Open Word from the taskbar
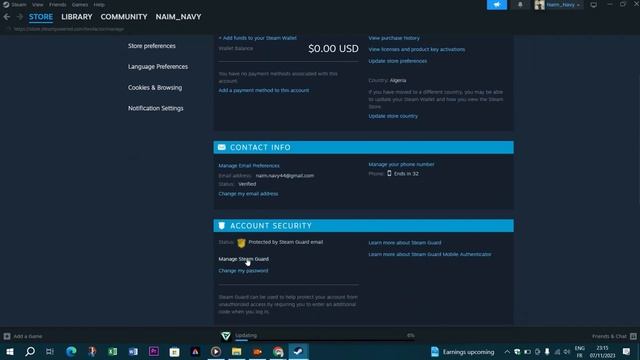 point(133,351)
